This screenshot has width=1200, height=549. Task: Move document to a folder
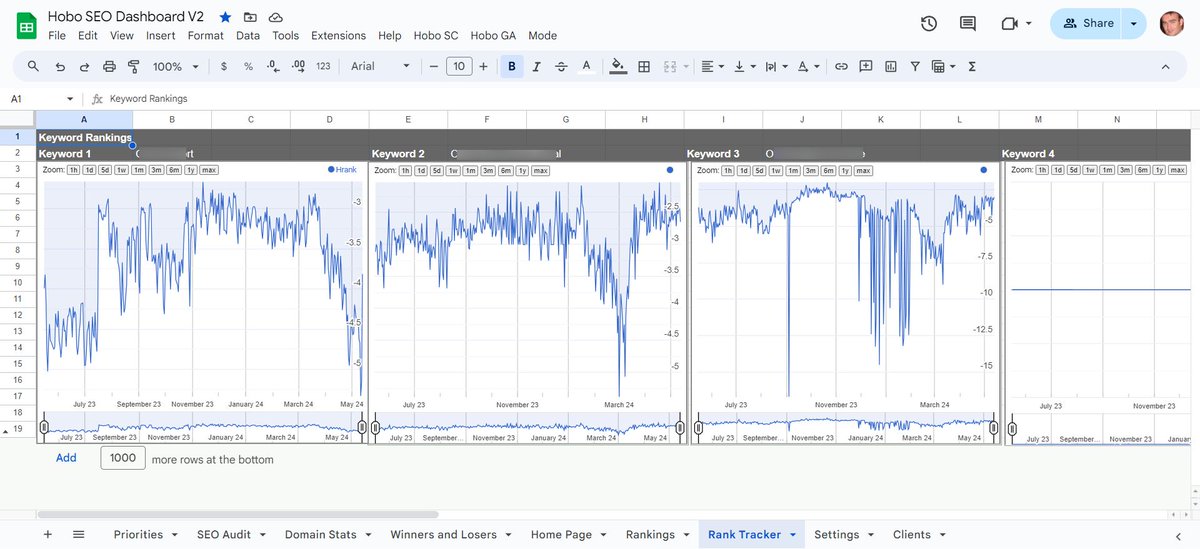click(x=250, y=18)
